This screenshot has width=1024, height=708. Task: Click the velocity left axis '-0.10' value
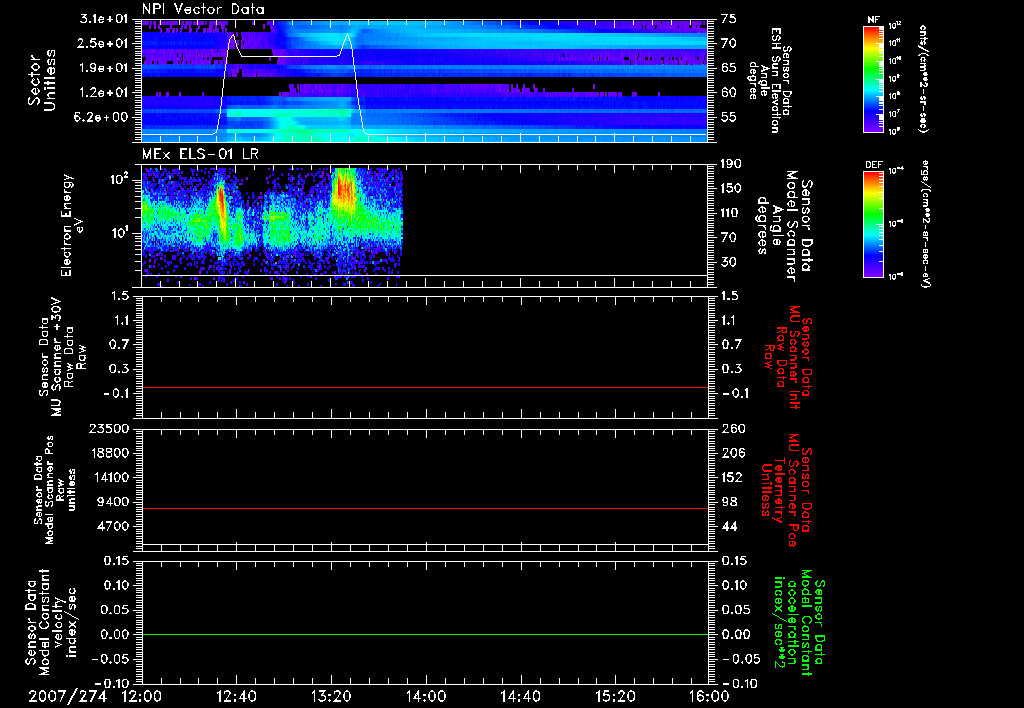coord(111,683)
